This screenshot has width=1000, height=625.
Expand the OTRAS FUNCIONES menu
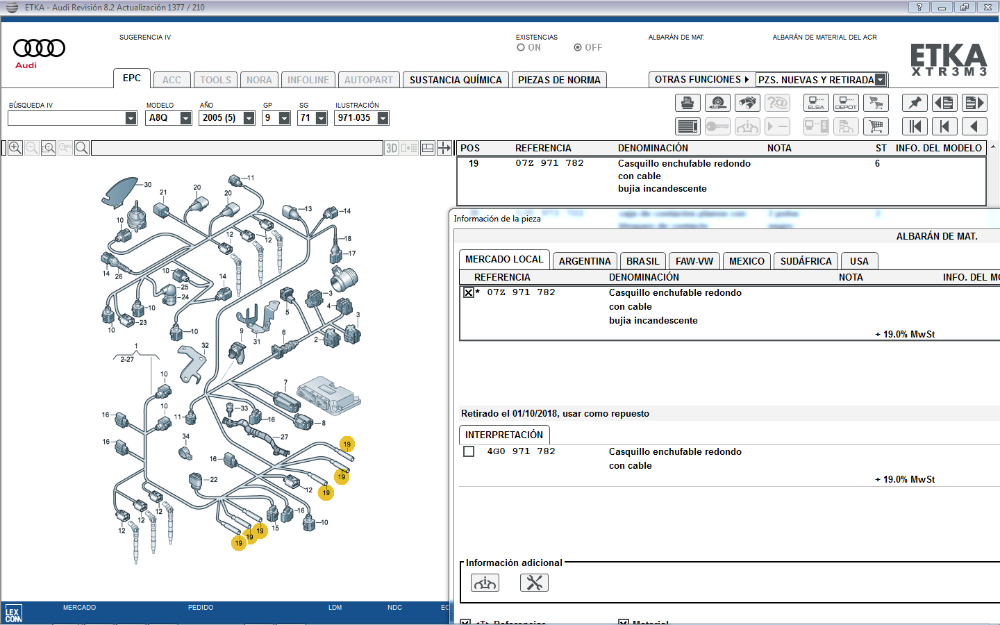702,80
